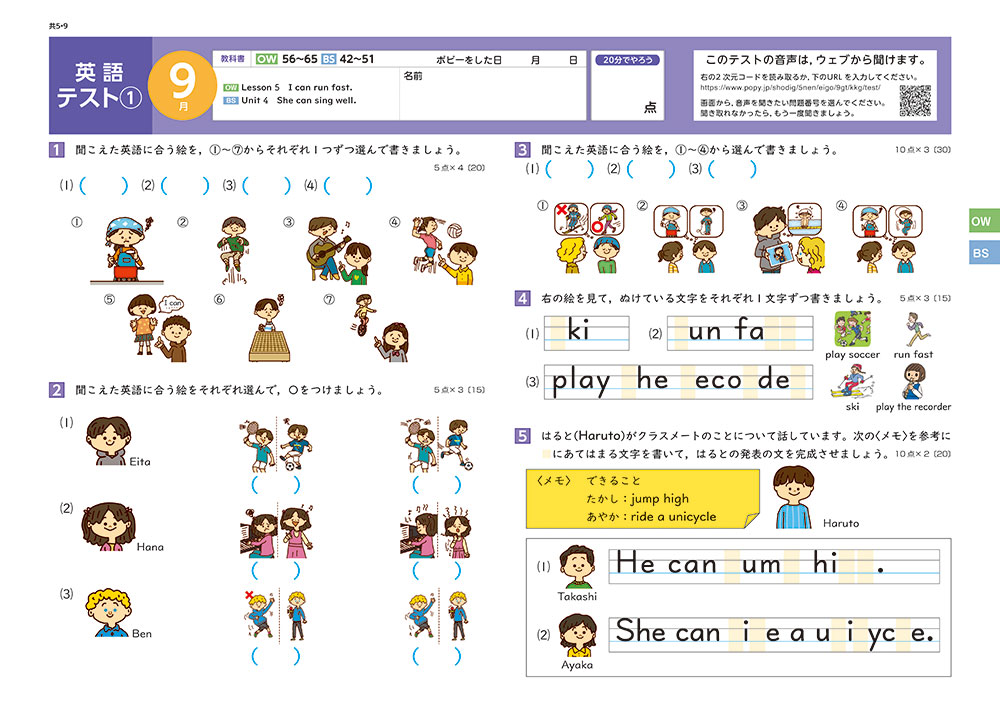
Task: Click the play soccer picture
Action: (x=852, y=329)
